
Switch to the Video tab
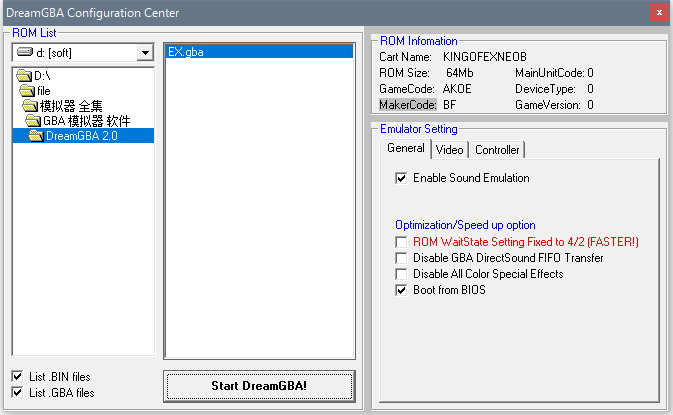[449, 149]
